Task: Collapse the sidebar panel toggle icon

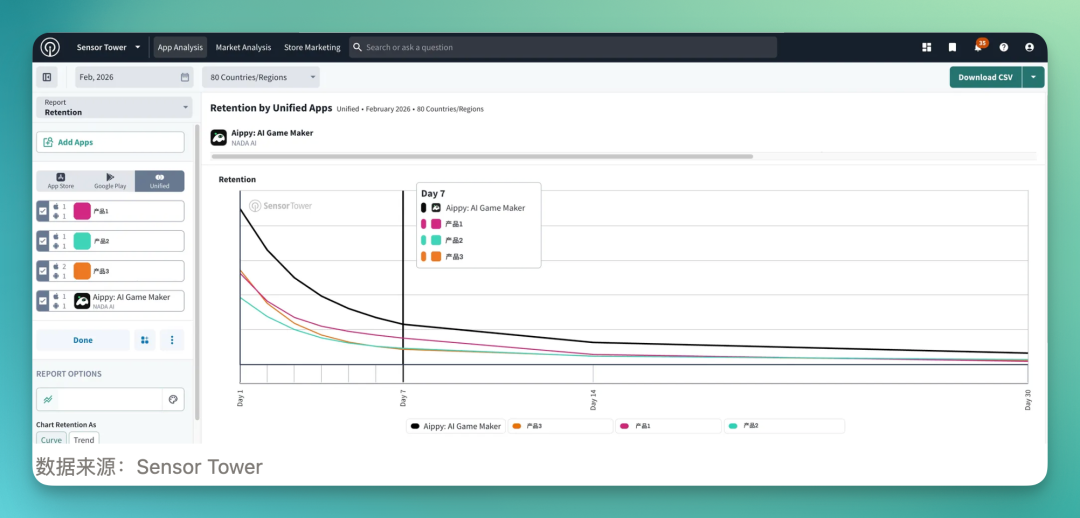Action: (x=47, y=77)
